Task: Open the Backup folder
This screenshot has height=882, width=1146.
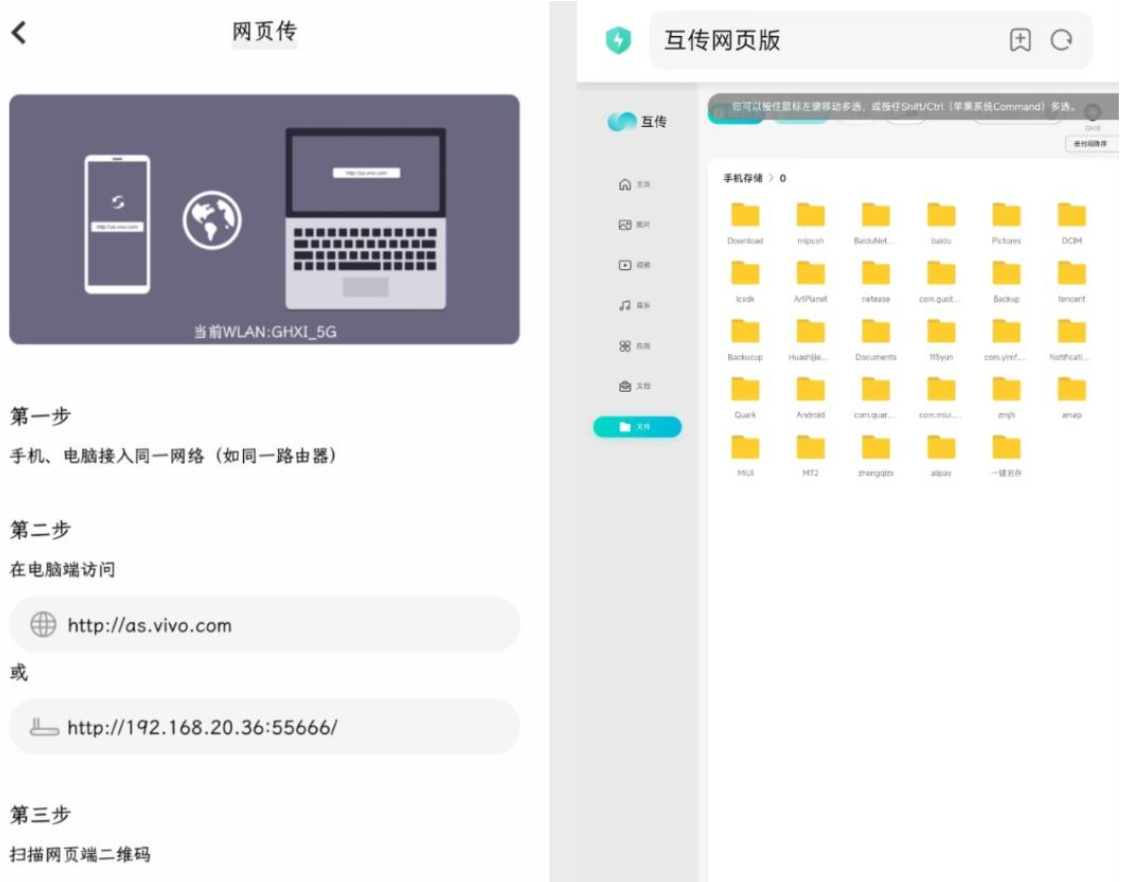Action: point(1006,281)
